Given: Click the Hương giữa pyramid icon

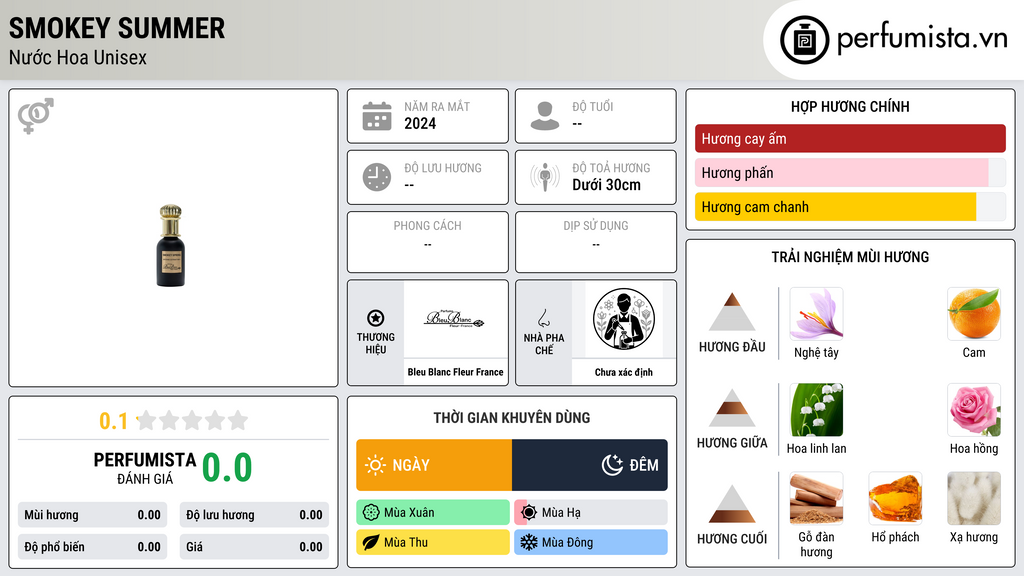Looking at the screenshot, I should pyautogui.click(x=732, y=408).
